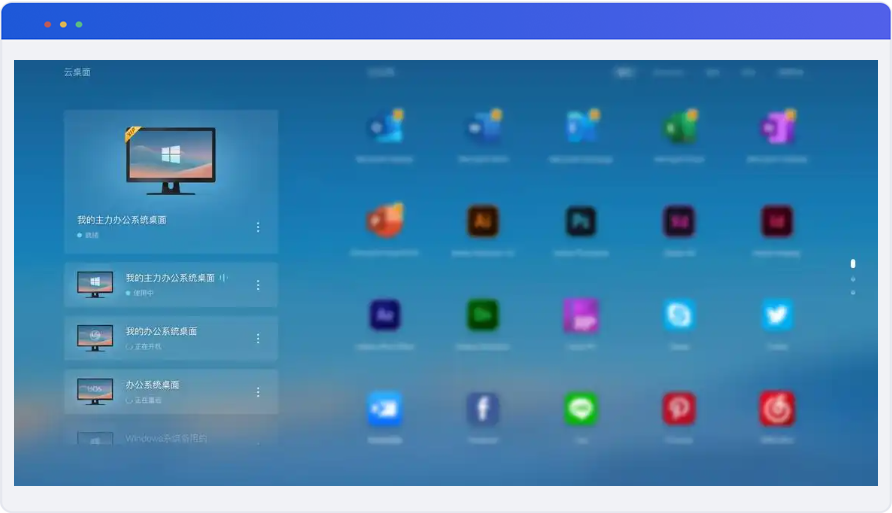Open the blue icon between Word and Excel
Image resolution: width=892 pixels, height=513 pixels.
pyautogui.click(x=581, y=127)
